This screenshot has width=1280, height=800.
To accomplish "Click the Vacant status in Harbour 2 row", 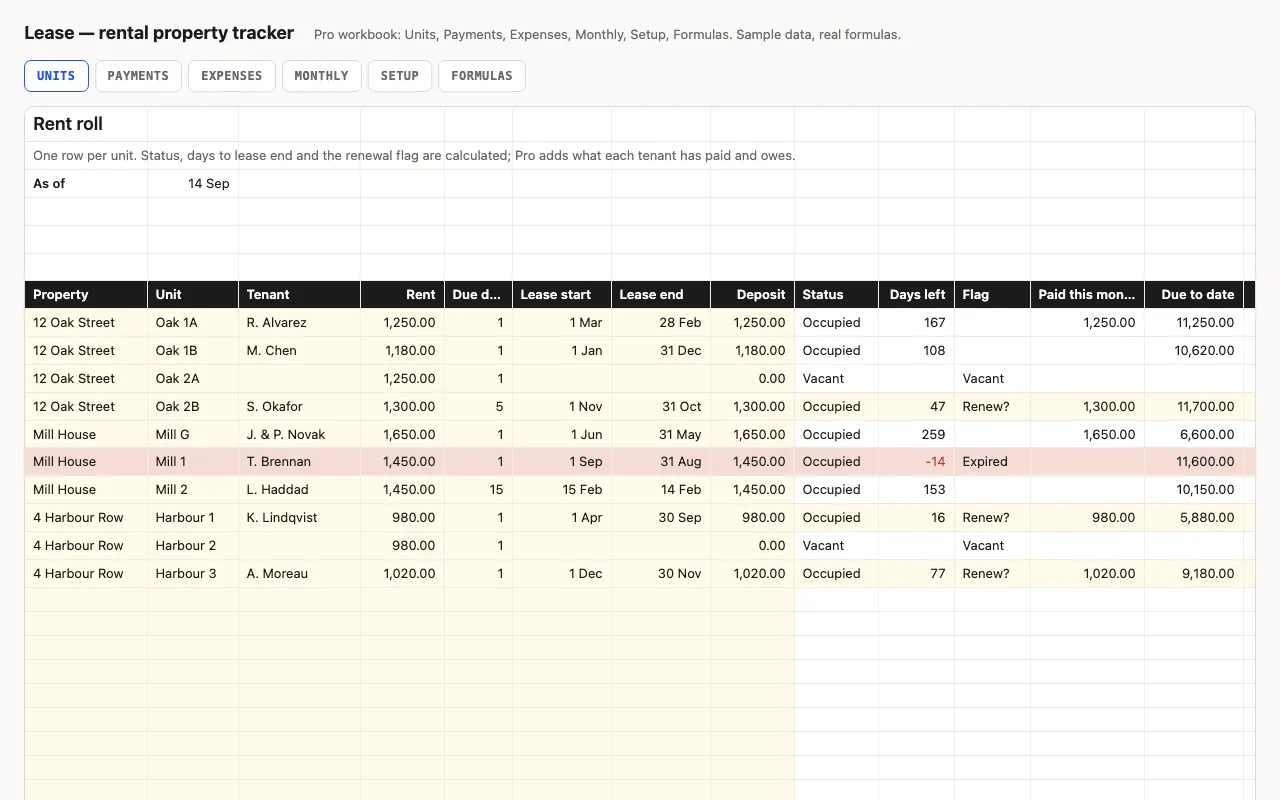I will [x=836, y=546].
